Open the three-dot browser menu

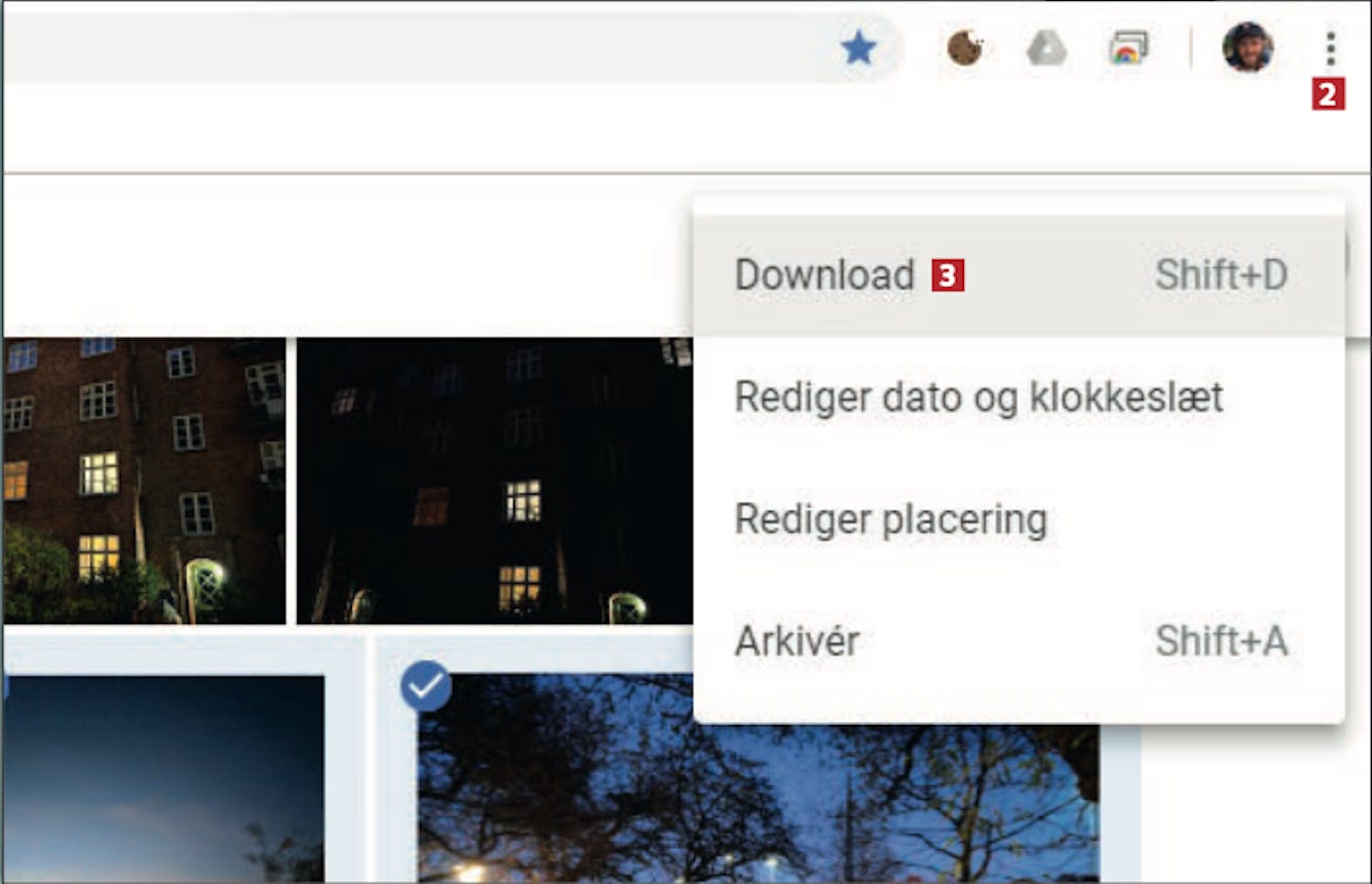click(1330, 48)
